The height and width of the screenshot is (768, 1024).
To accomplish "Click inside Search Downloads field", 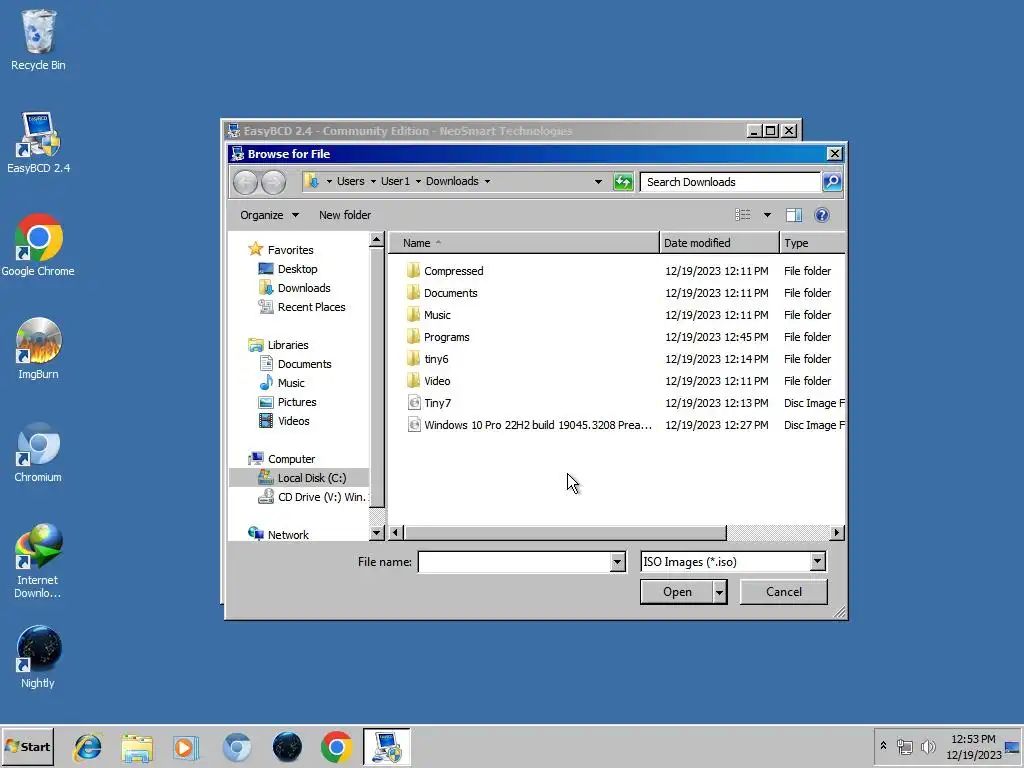I will pyautogui.click(x=730, y=182).
